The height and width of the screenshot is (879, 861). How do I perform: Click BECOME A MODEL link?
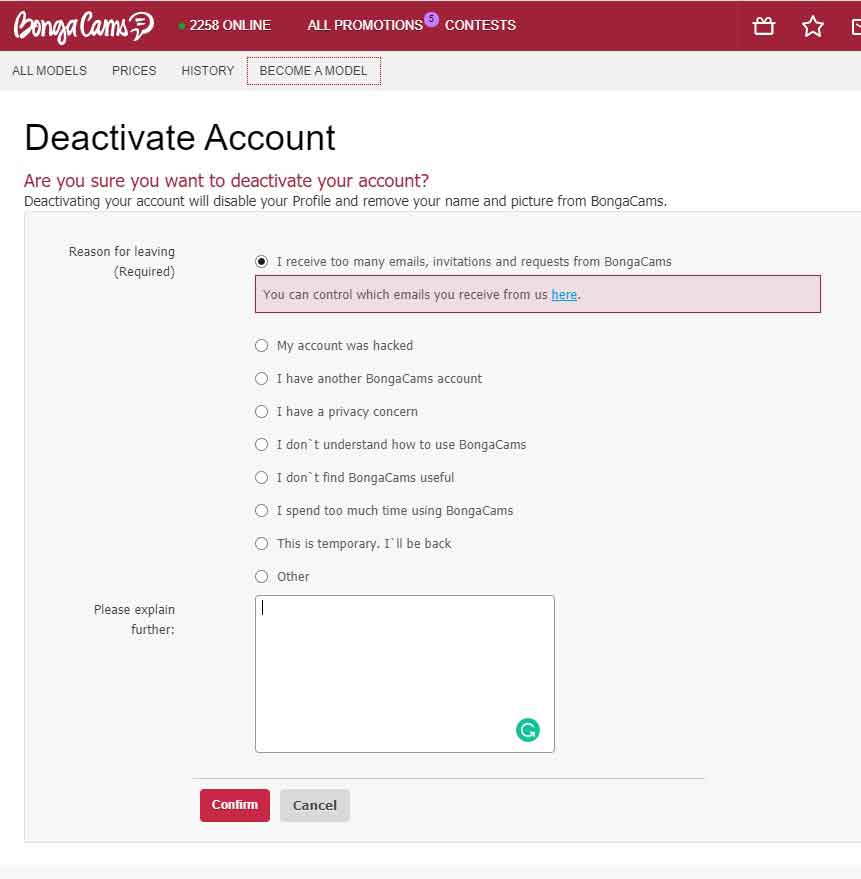313,71
